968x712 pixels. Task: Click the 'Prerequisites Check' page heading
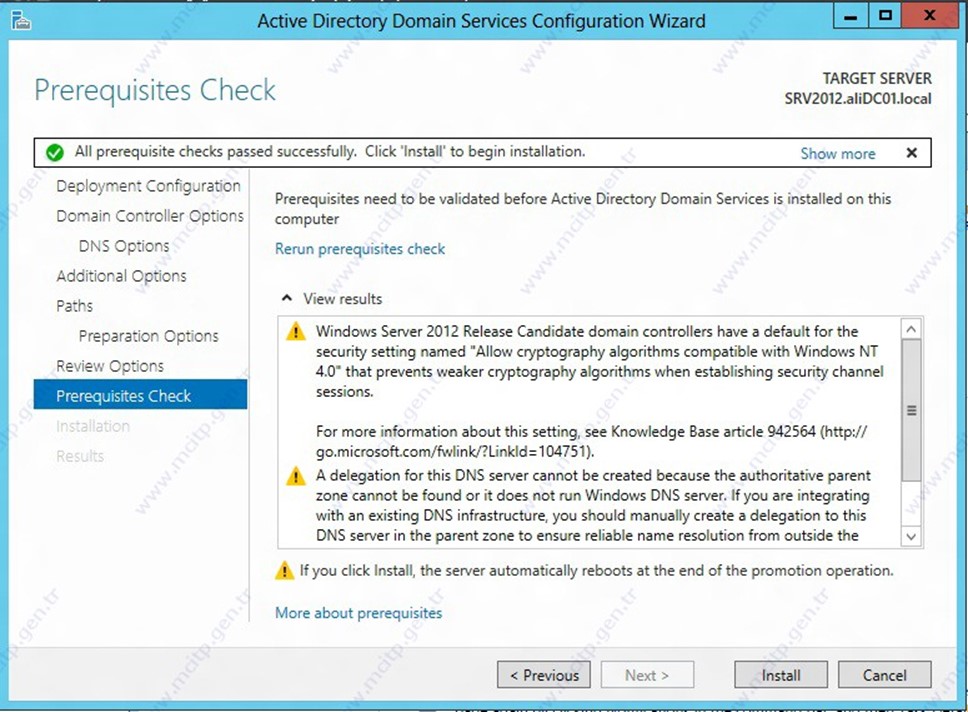(155, 90)
